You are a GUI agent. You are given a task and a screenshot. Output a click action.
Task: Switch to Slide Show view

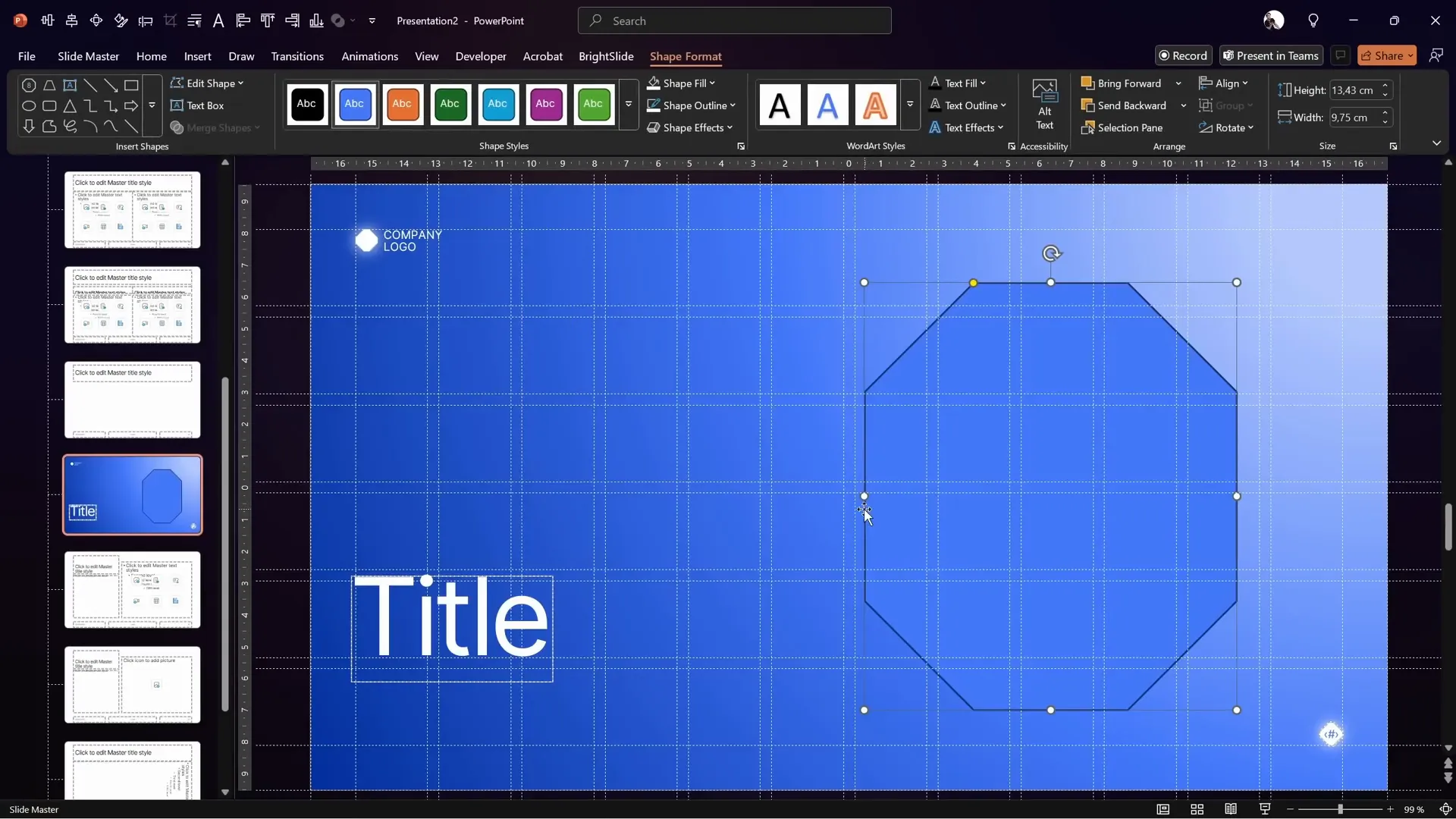tap(1265, 809)
